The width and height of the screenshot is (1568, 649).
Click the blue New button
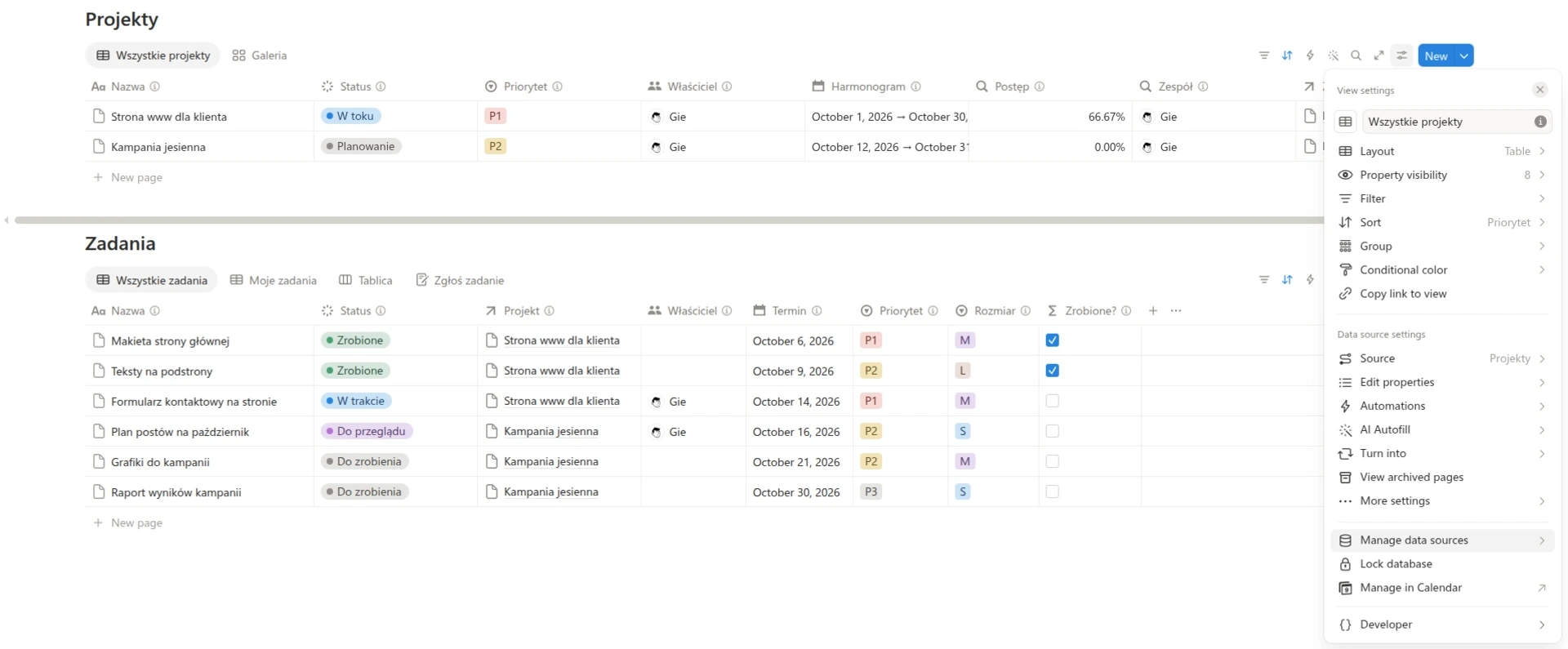1437,56
